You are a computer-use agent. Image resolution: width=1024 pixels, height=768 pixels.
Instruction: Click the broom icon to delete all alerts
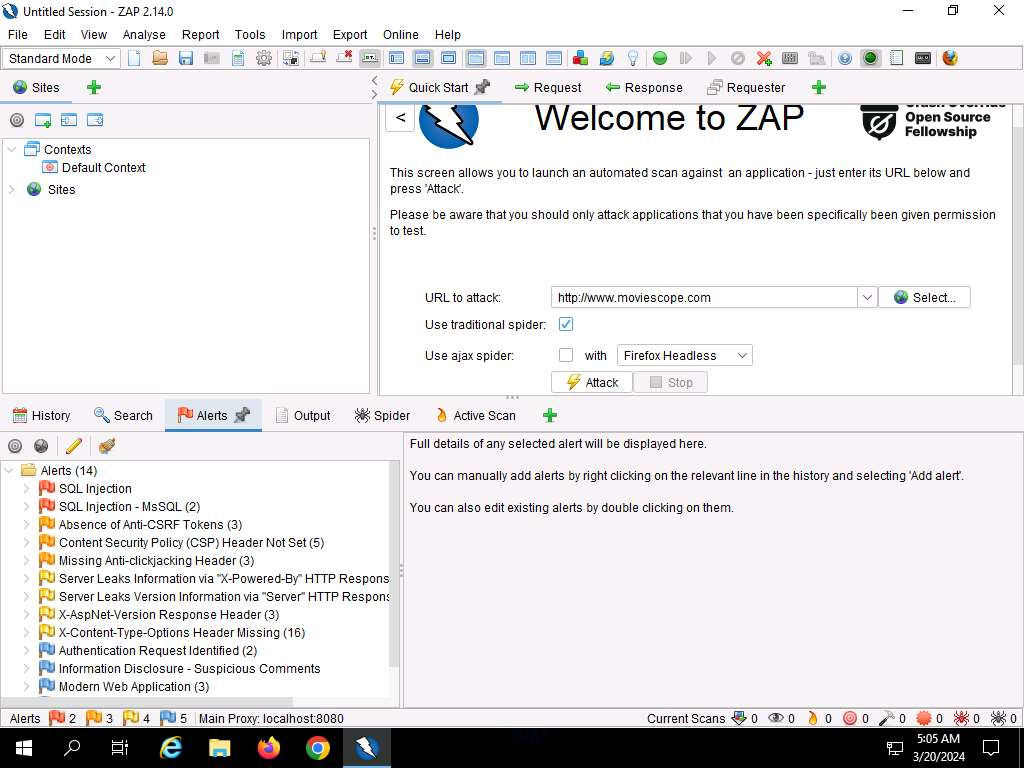107,446
